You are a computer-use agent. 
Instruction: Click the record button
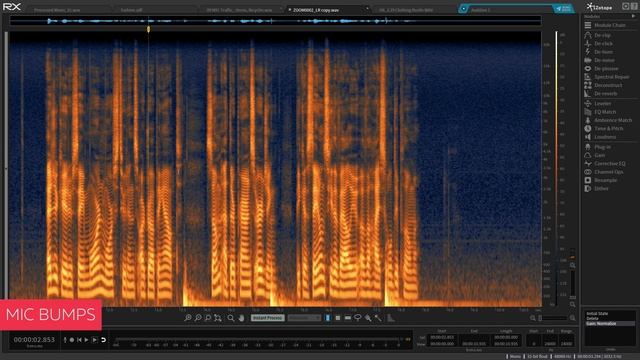[x=72, y=340]
